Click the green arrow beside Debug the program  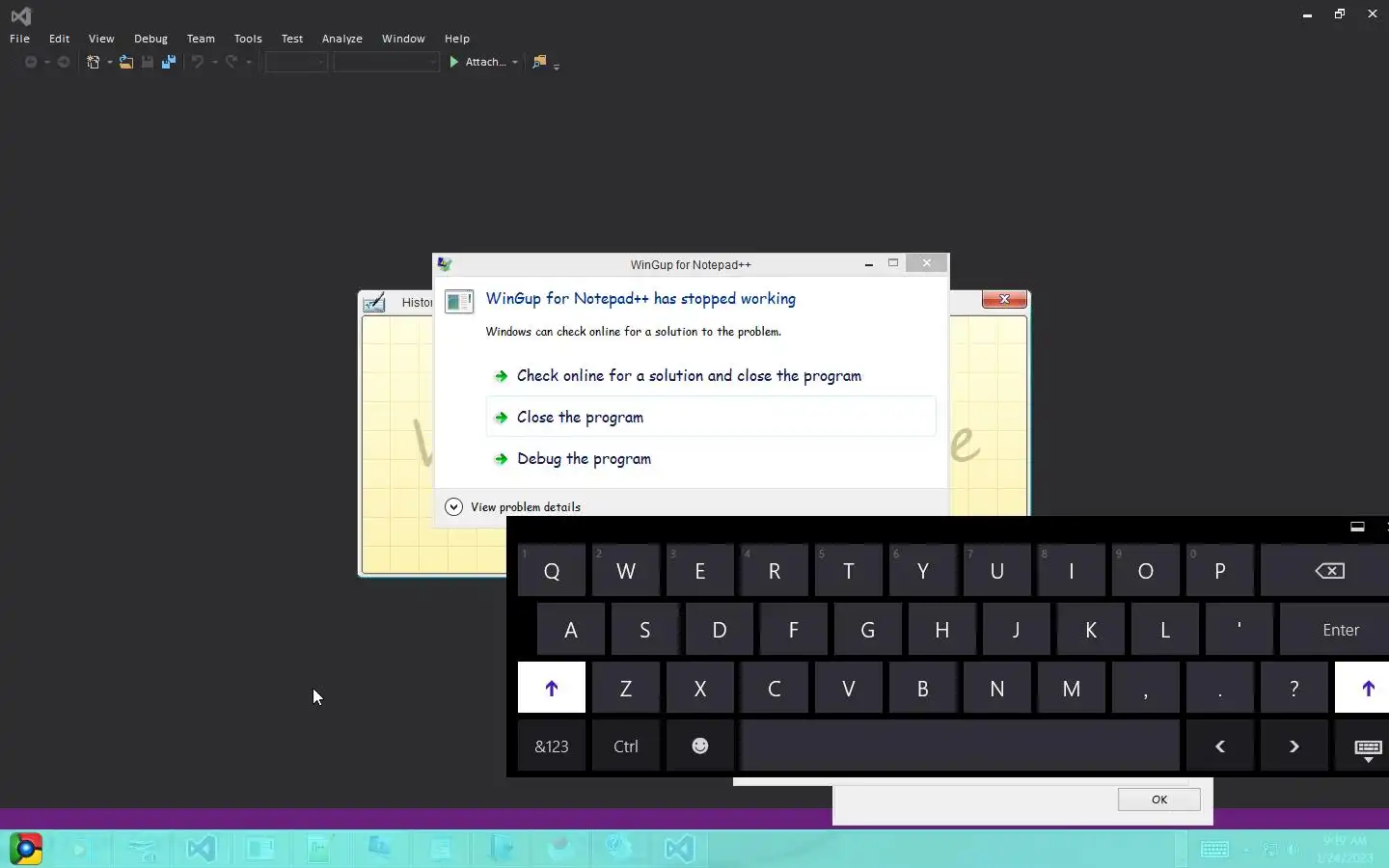click(501, 459)
